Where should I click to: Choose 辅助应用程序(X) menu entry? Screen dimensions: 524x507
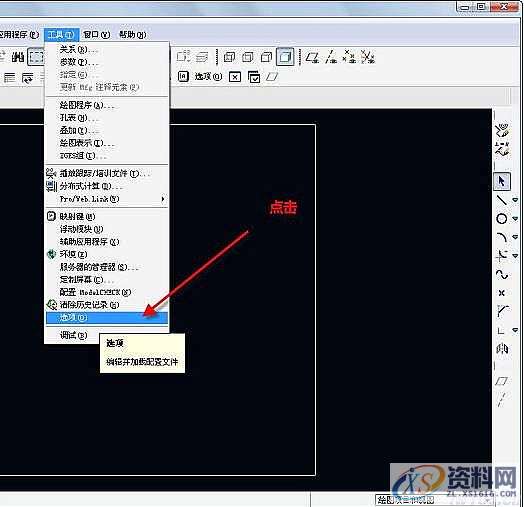point(107,242)
